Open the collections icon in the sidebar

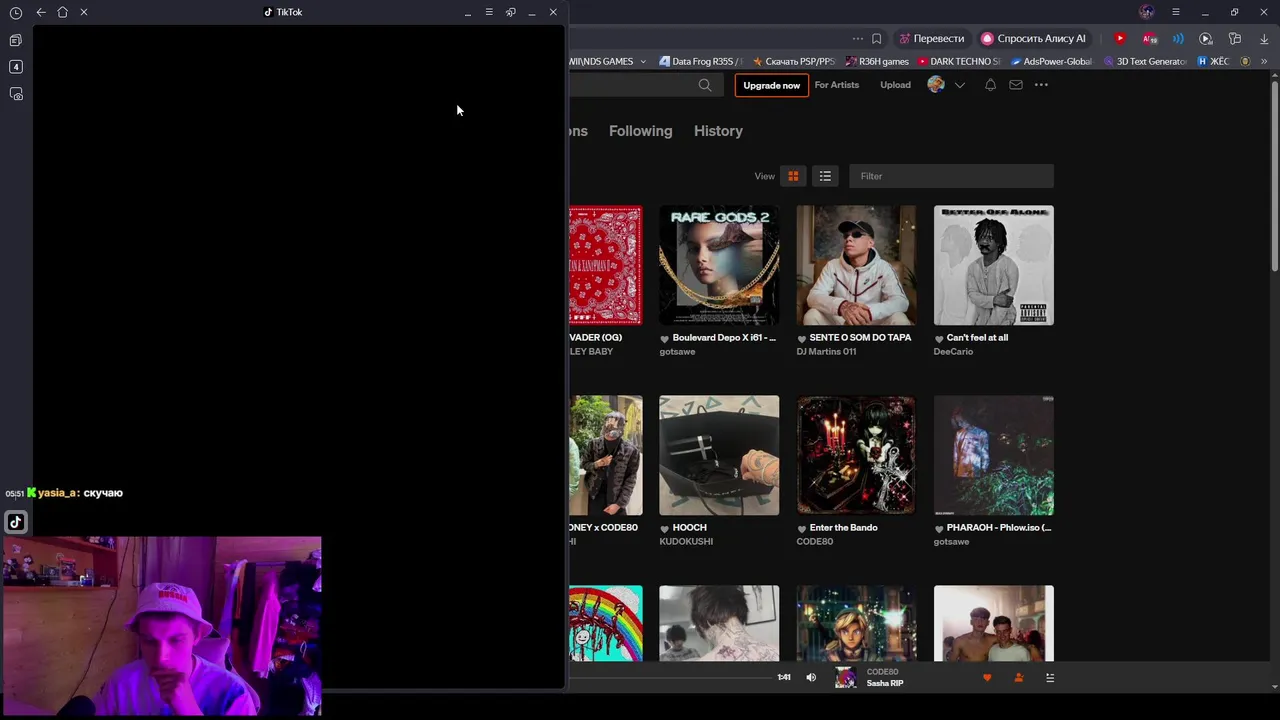tap(16, 40)
